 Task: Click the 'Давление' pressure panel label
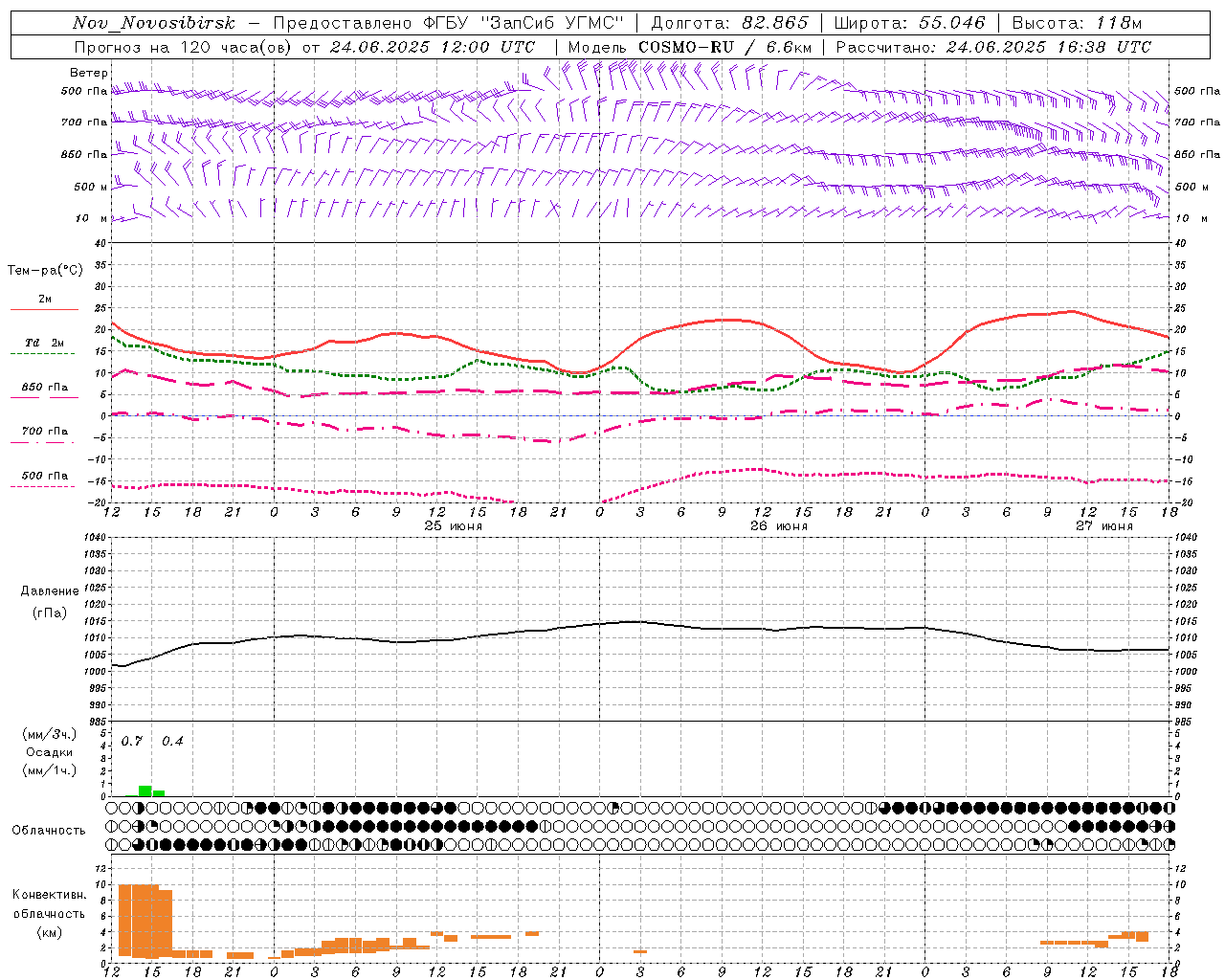[x=50, y=591]
